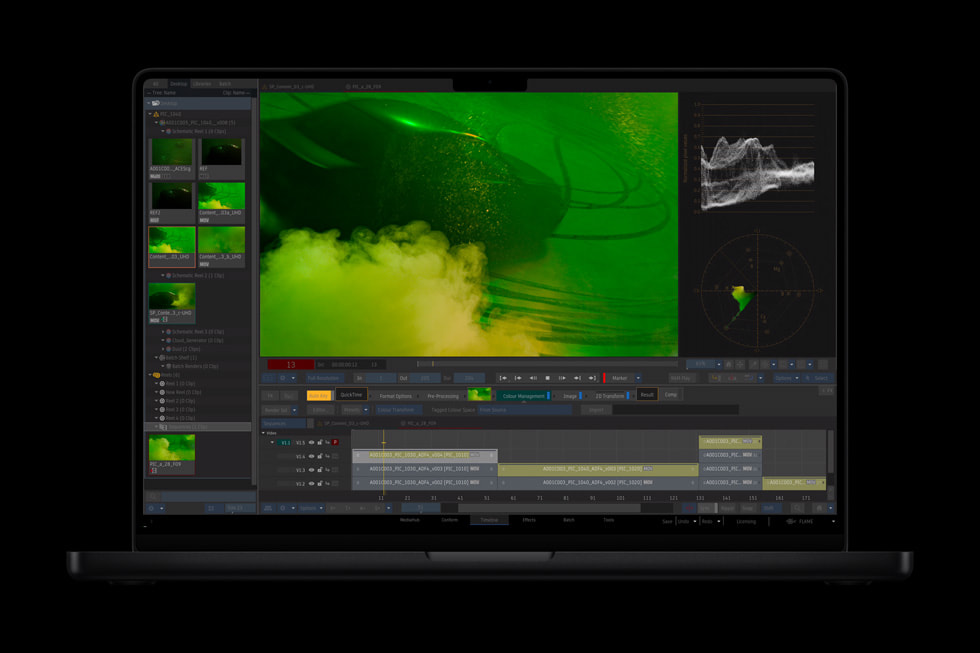The height and width of the screenshot is (653, 980).
Task: Enable the Auto Key toggle
Action: tap(320, 394)
